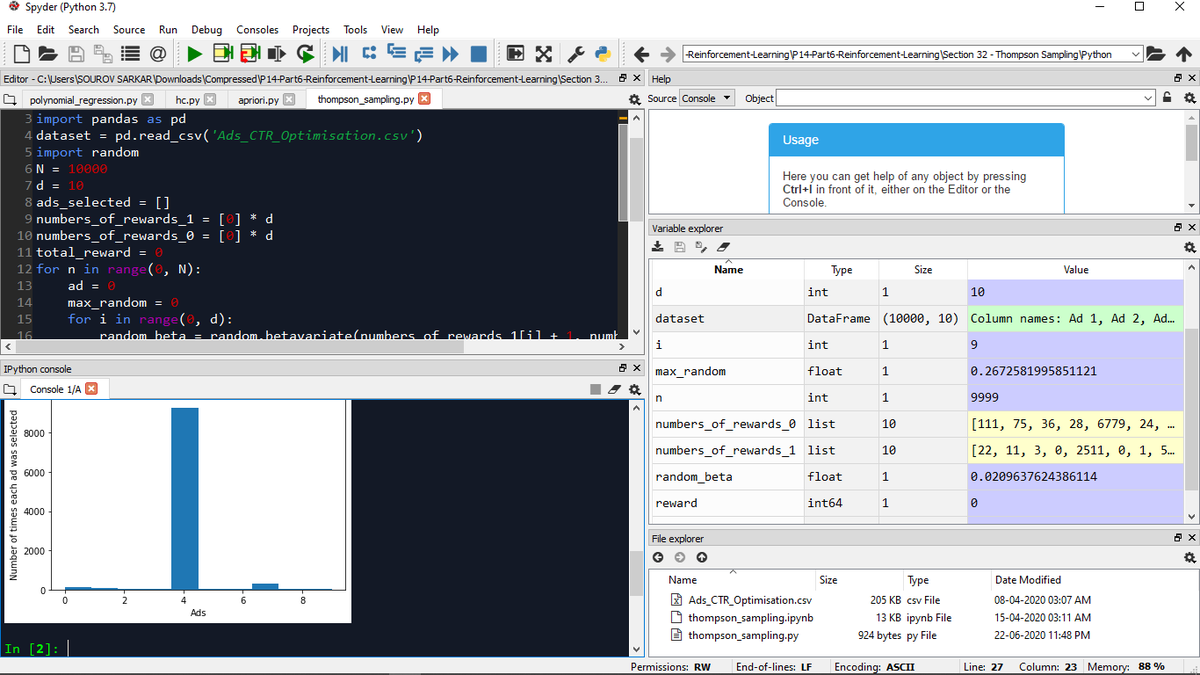Close the thompson_sampling.py tab
Screen dimensions: 1200x675
(x=424, y=99)
